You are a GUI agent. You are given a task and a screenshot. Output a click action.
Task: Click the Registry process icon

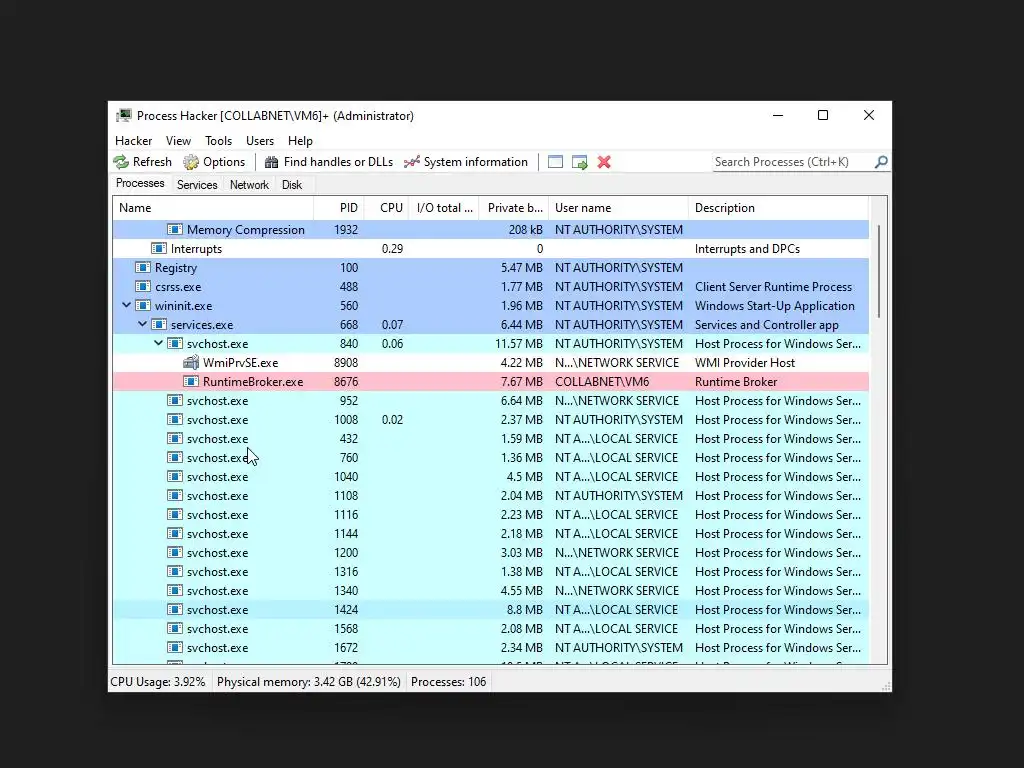(142, 267)
